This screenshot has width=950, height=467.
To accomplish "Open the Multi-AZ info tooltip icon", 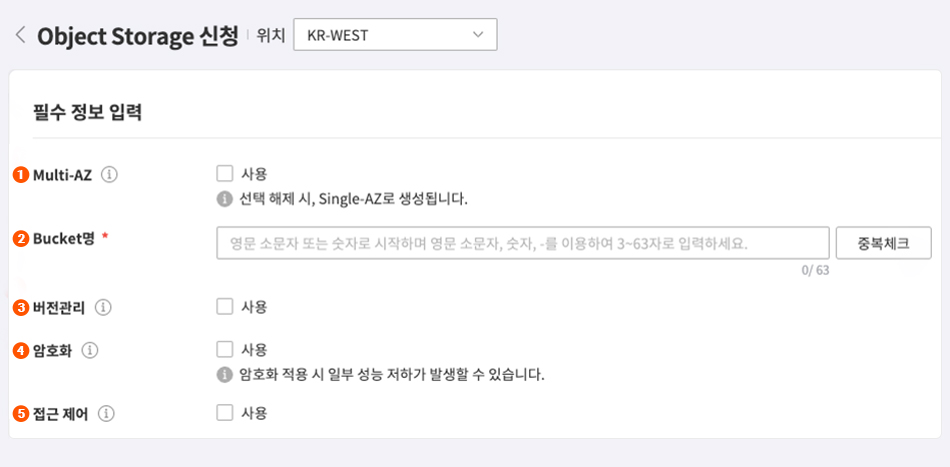I will [x=110, y=175].
